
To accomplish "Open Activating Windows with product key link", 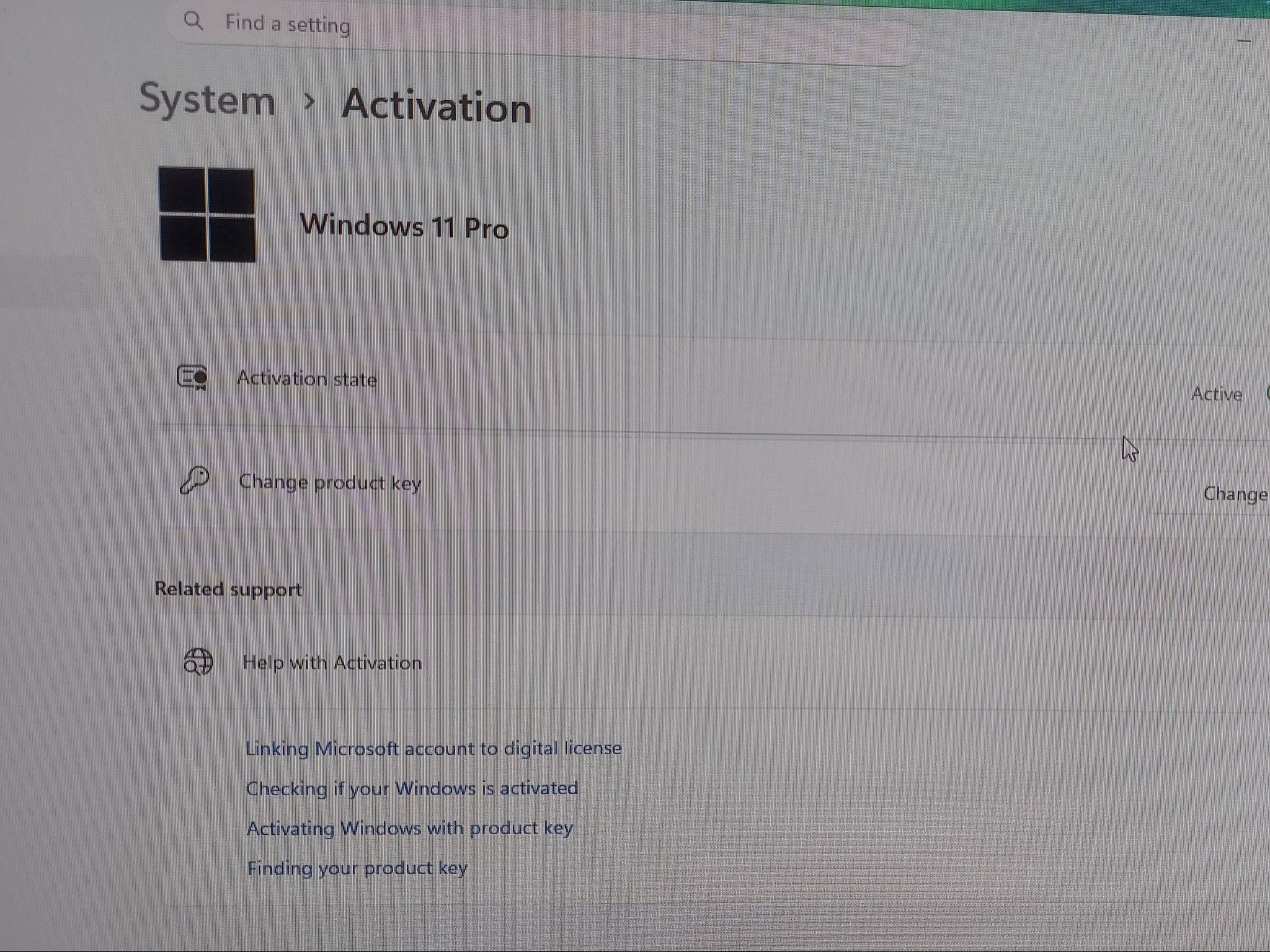I will click(410, 828).
